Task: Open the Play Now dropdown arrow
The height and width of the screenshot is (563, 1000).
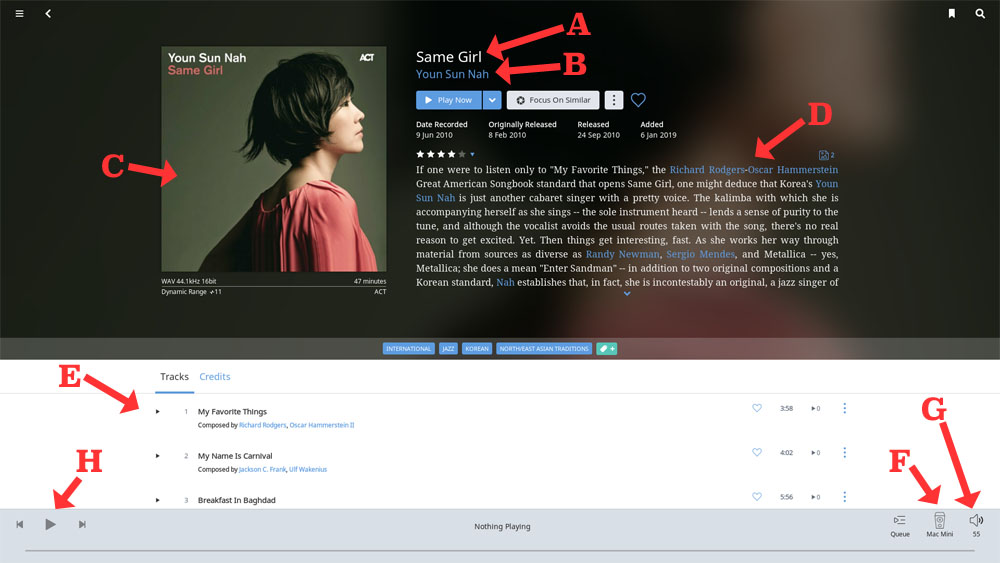Action: [x=492, y=100]
